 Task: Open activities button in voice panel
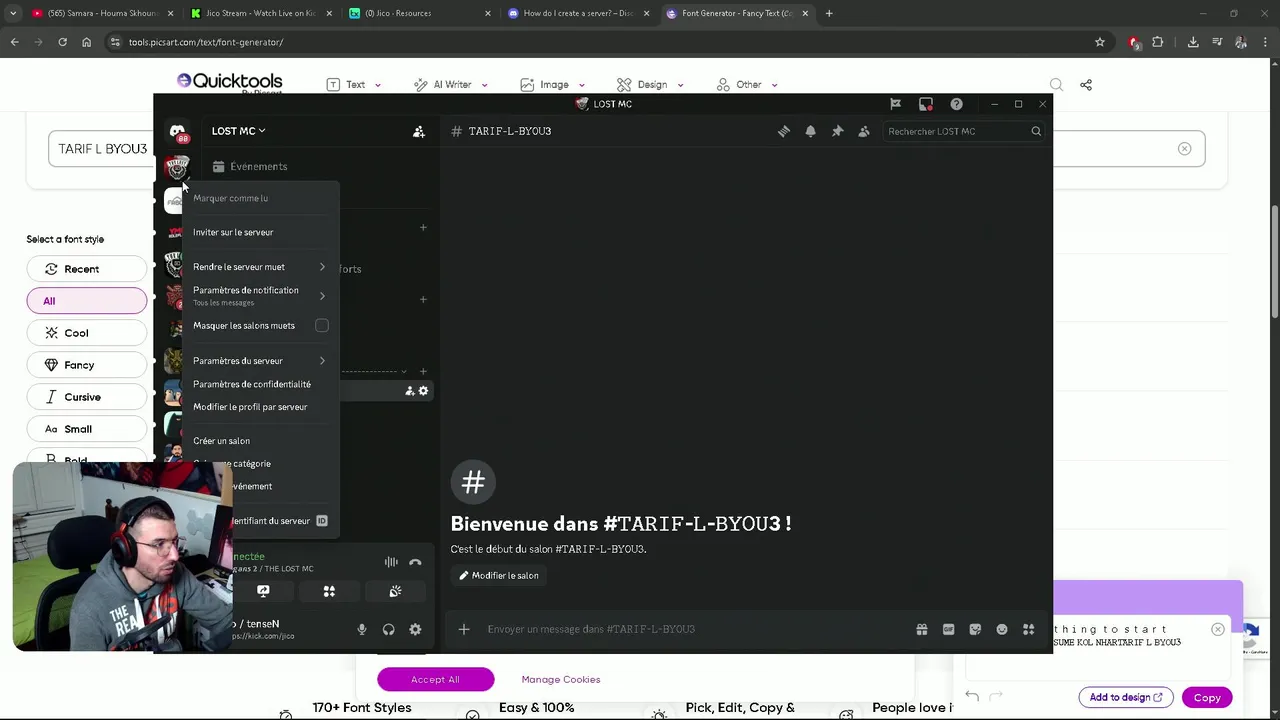(329, 591)
